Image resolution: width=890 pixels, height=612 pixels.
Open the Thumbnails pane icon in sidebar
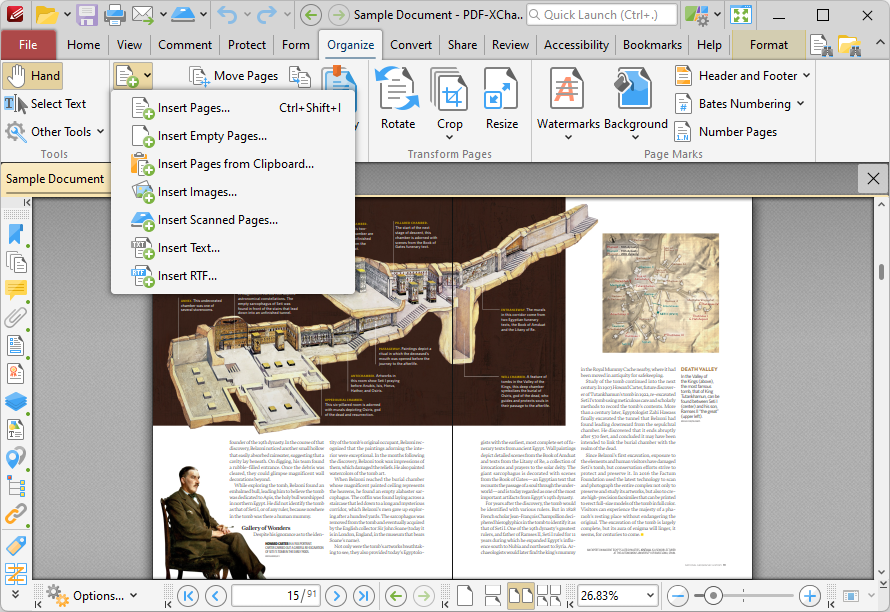coord(16,262)
